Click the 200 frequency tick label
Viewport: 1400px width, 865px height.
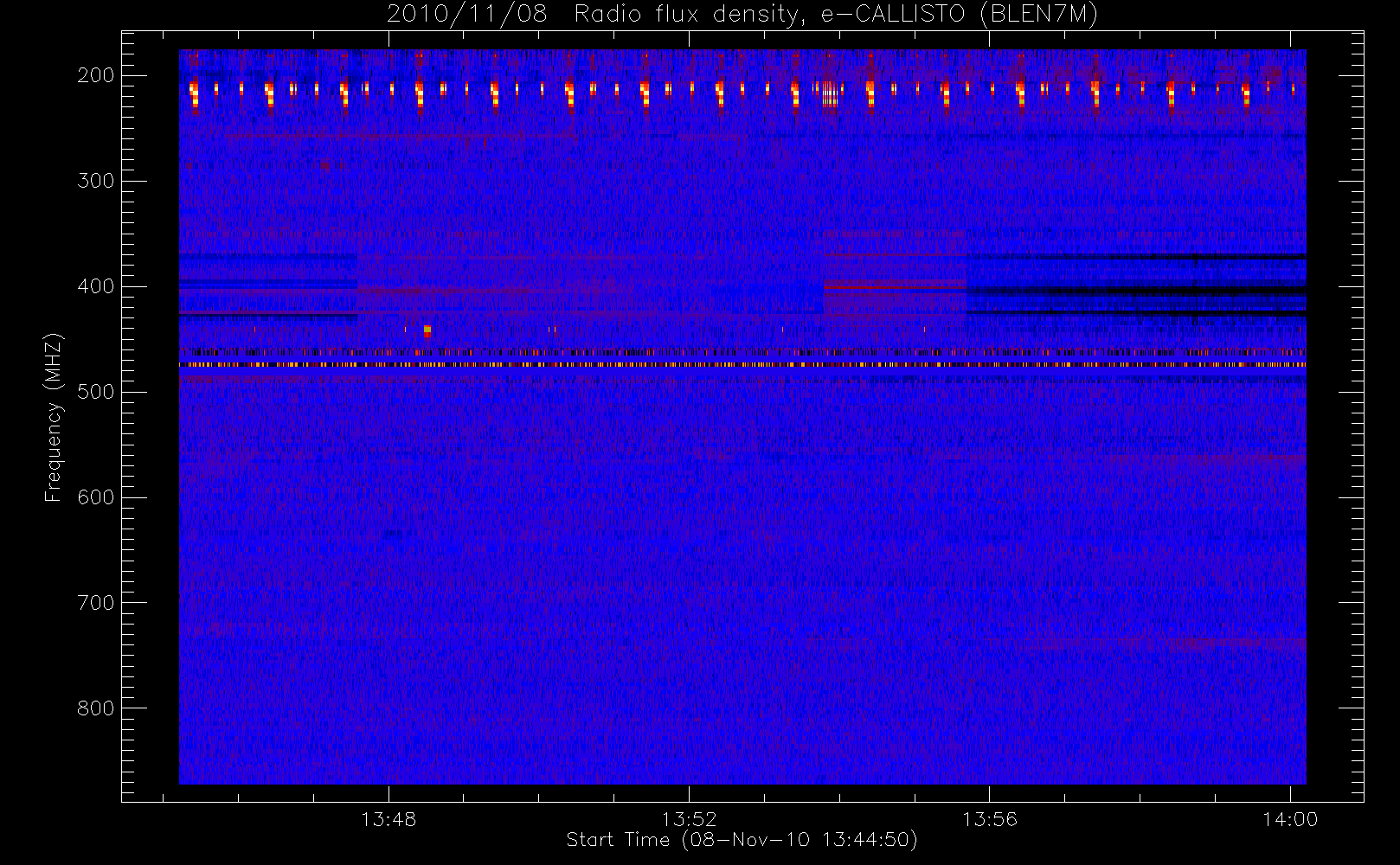coord(96,75)
